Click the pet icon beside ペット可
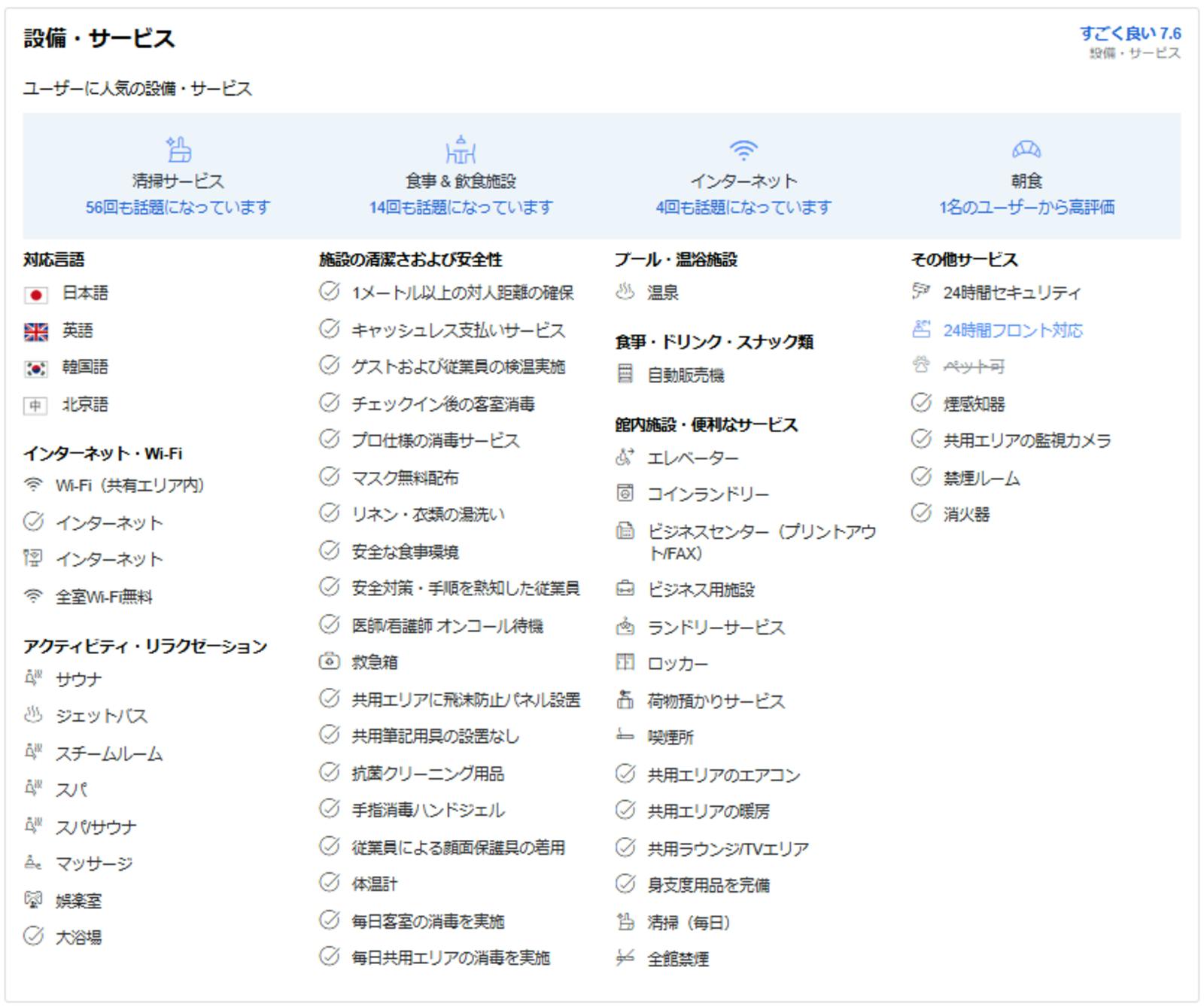This screenshot has height=1007, width=1204. [x=921, y=365]
